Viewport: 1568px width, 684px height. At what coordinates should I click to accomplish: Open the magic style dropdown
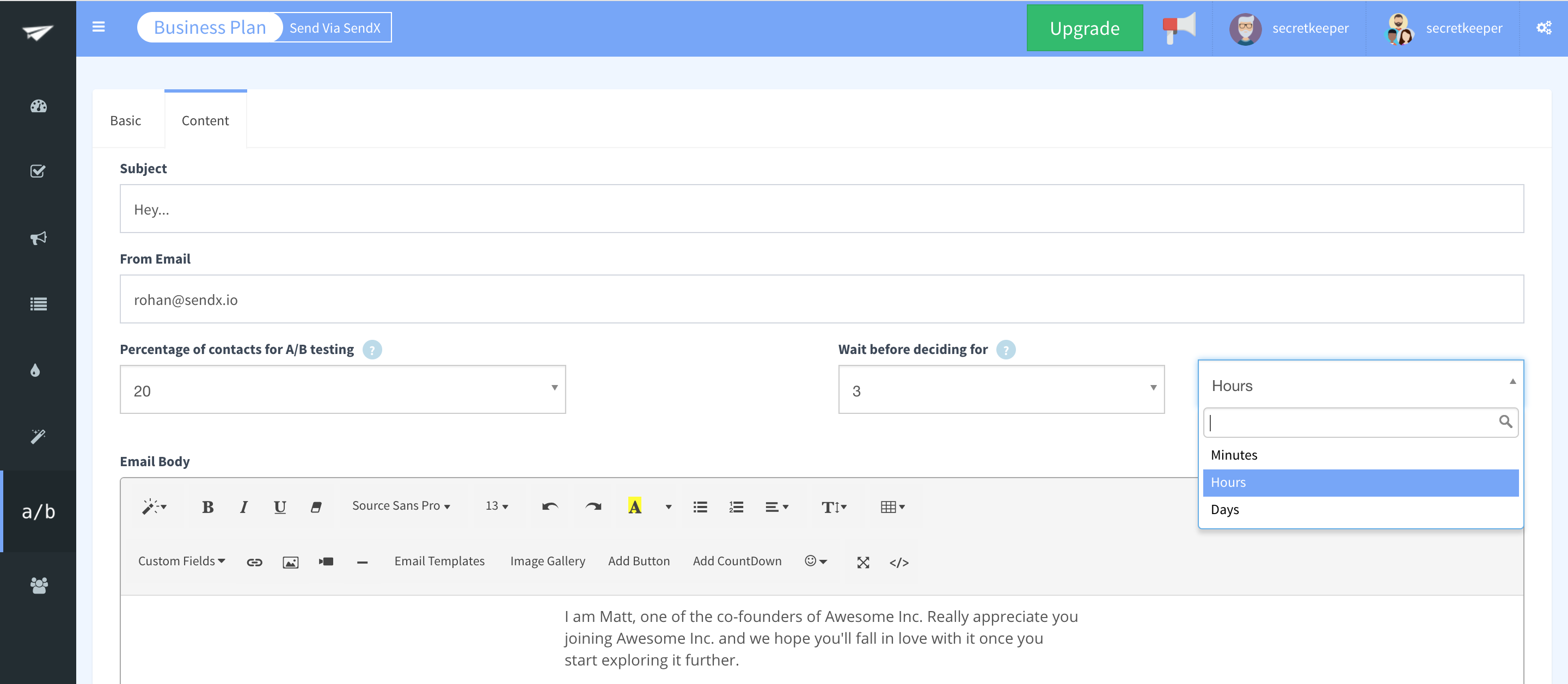click(x=154, y=507)
